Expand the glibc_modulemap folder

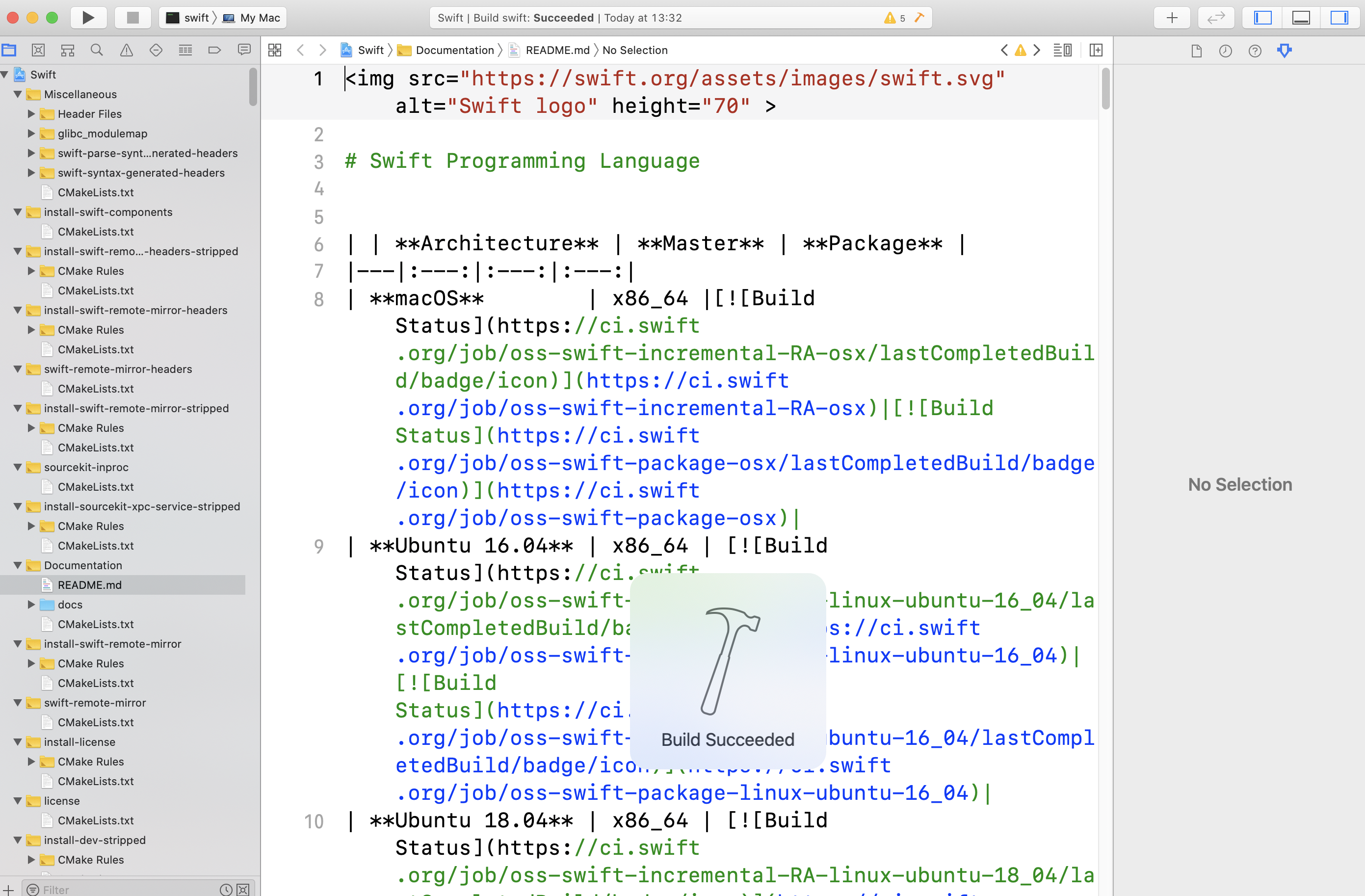click(x=31, y=133)
